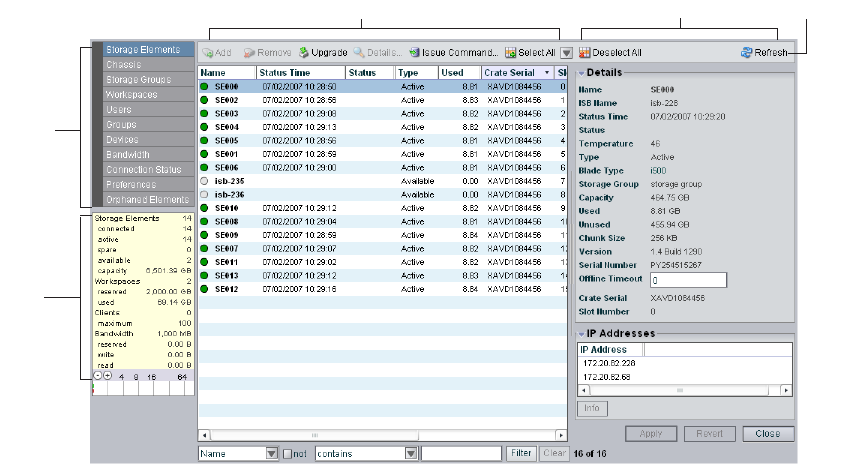Click the Issue Command toolbar icon

[414, 52]
